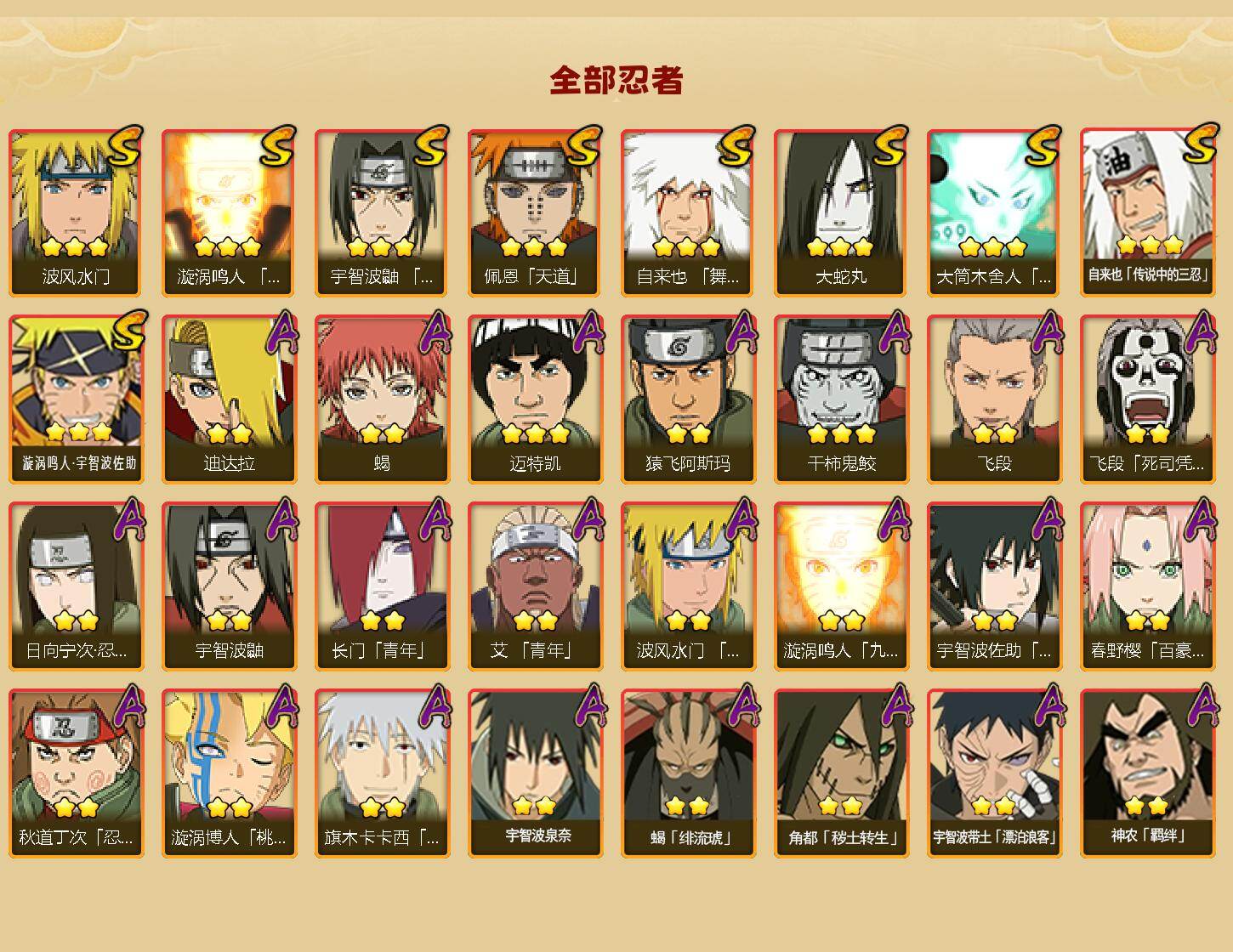Open the 长门「青年」 ninja card

[x=382, y=586]
